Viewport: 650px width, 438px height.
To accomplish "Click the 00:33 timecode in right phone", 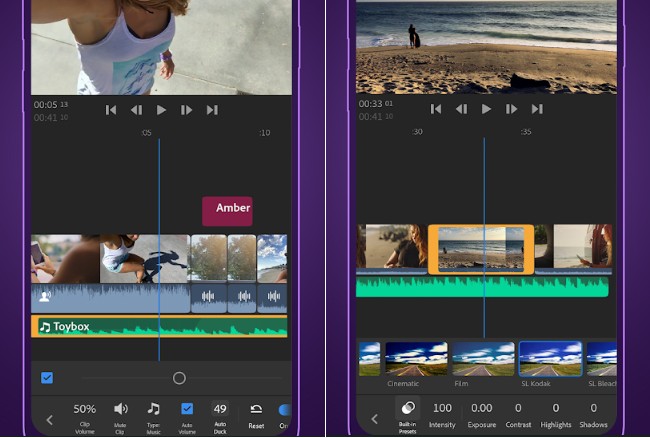I will 376,104.
